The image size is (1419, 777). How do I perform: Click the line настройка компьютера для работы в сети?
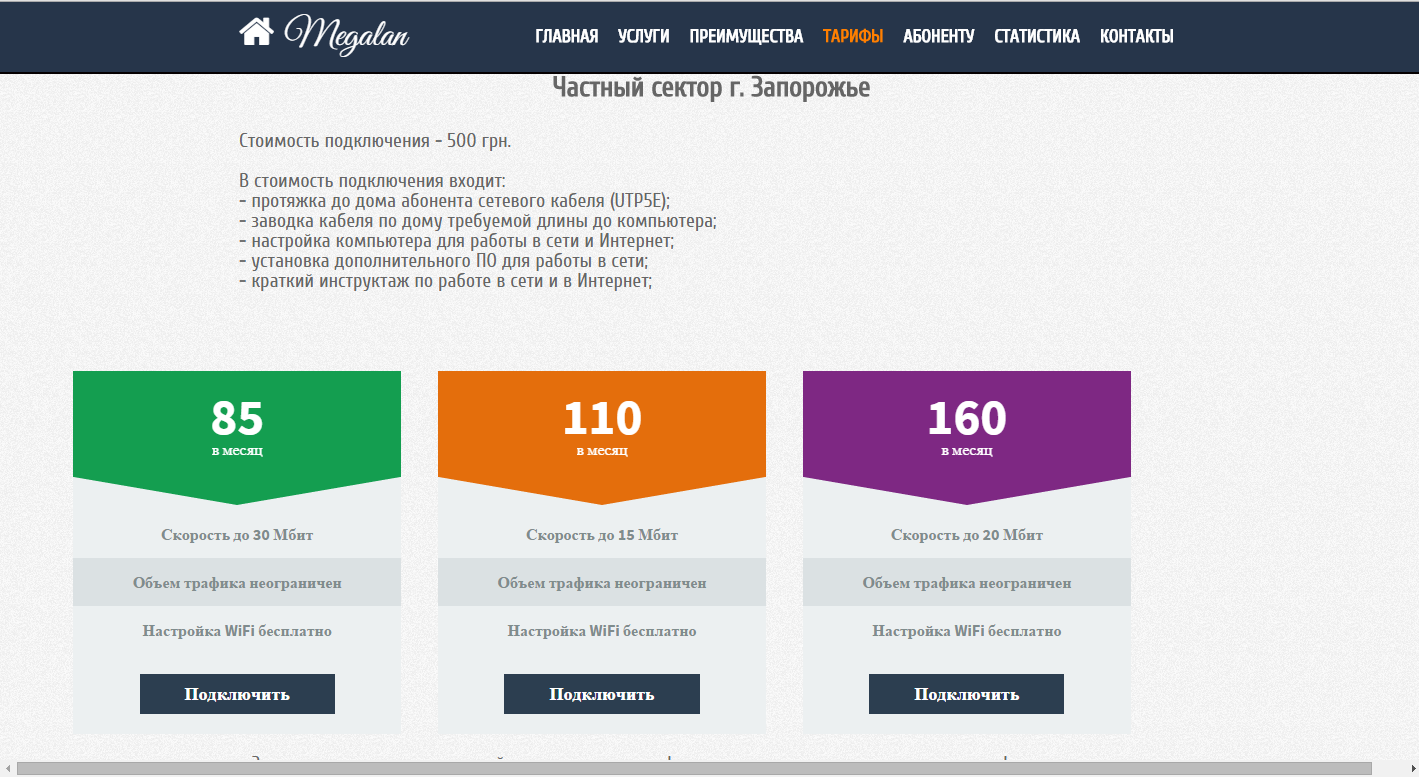[x=458, y=241]
